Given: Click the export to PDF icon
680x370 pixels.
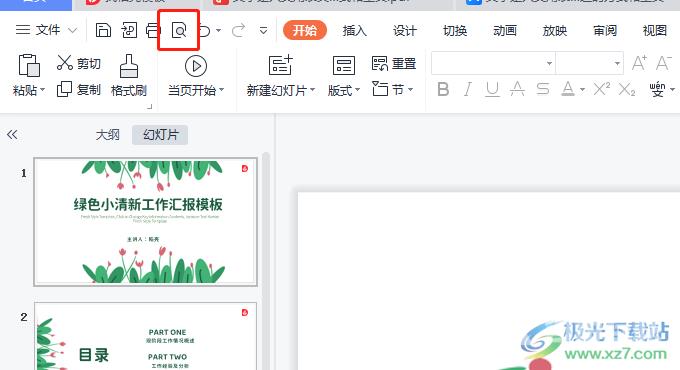Looking at the screenshot, I should pos(129,30).
